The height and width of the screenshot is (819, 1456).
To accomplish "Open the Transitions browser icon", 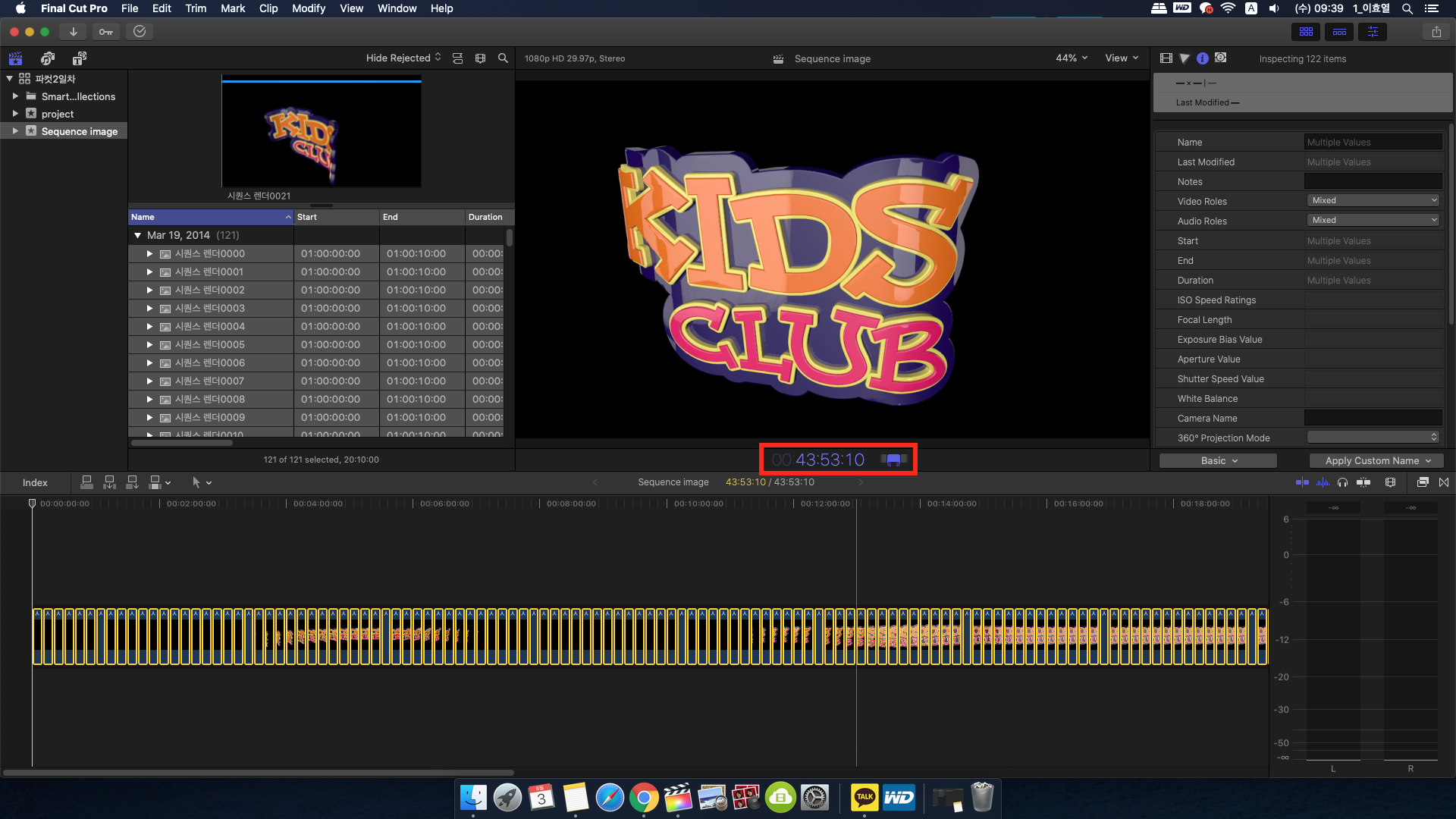I will [x=1444, y=482].
